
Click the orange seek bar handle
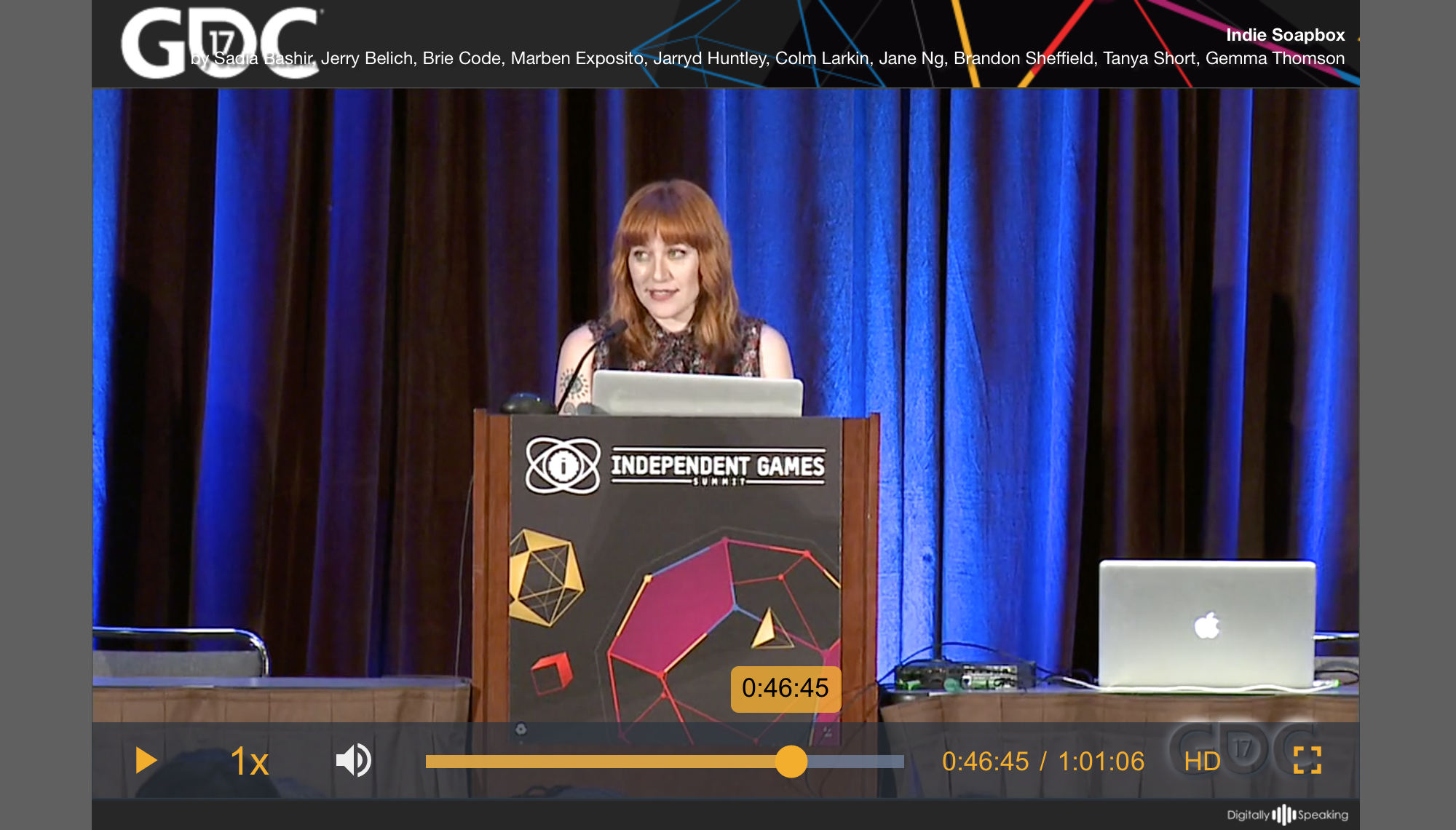pos(791,762)
